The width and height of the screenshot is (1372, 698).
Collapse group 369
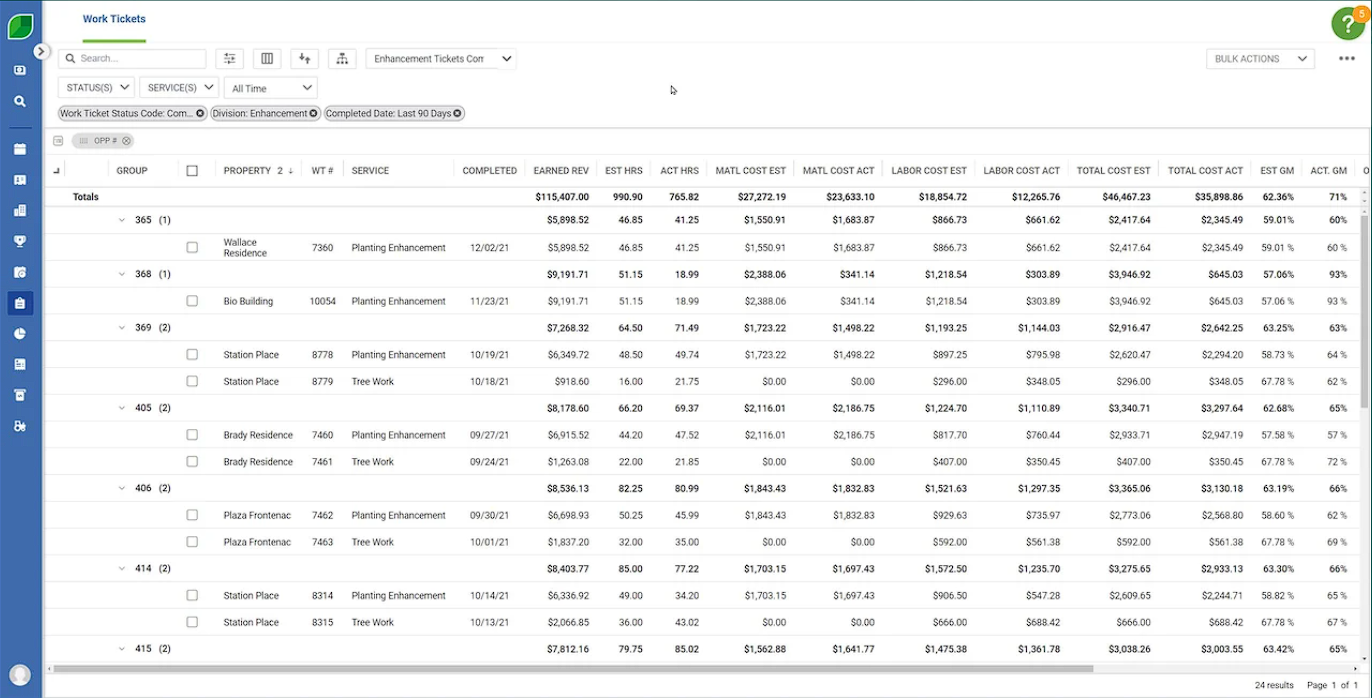tap(122, 327)
